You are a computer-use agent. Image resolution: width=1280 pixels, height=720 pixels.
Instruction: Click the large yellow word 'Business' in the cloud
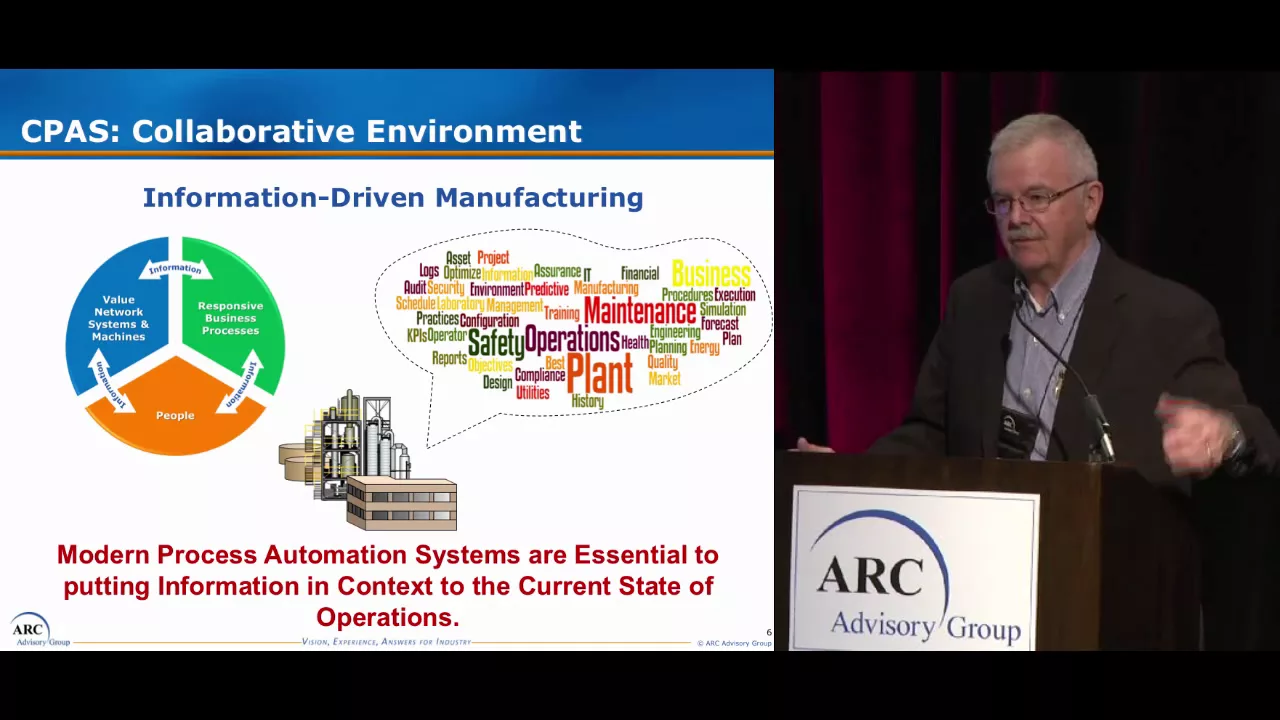712,274
